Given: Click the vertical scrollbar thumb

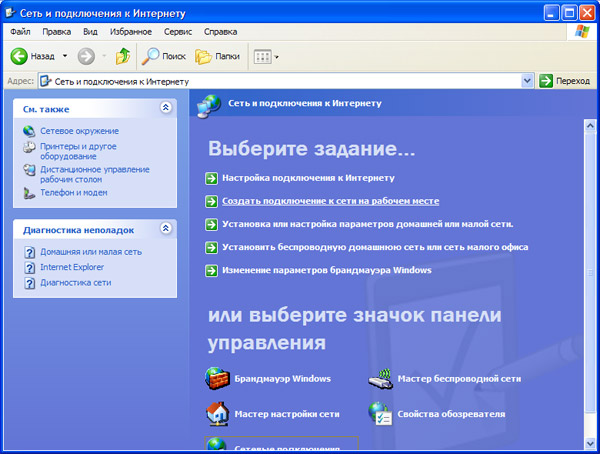Looking at the screenshot, I should (x=590, y=272).
